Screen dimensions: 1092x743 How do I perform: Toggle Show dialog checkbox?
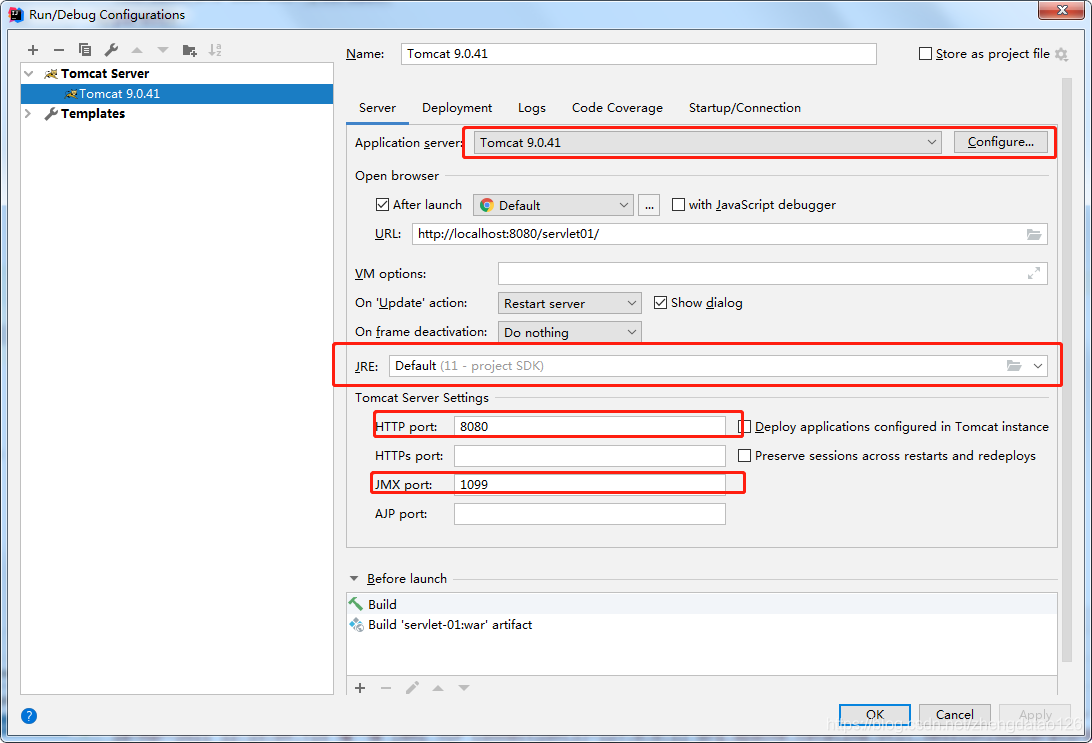click(x=660, y=303)
